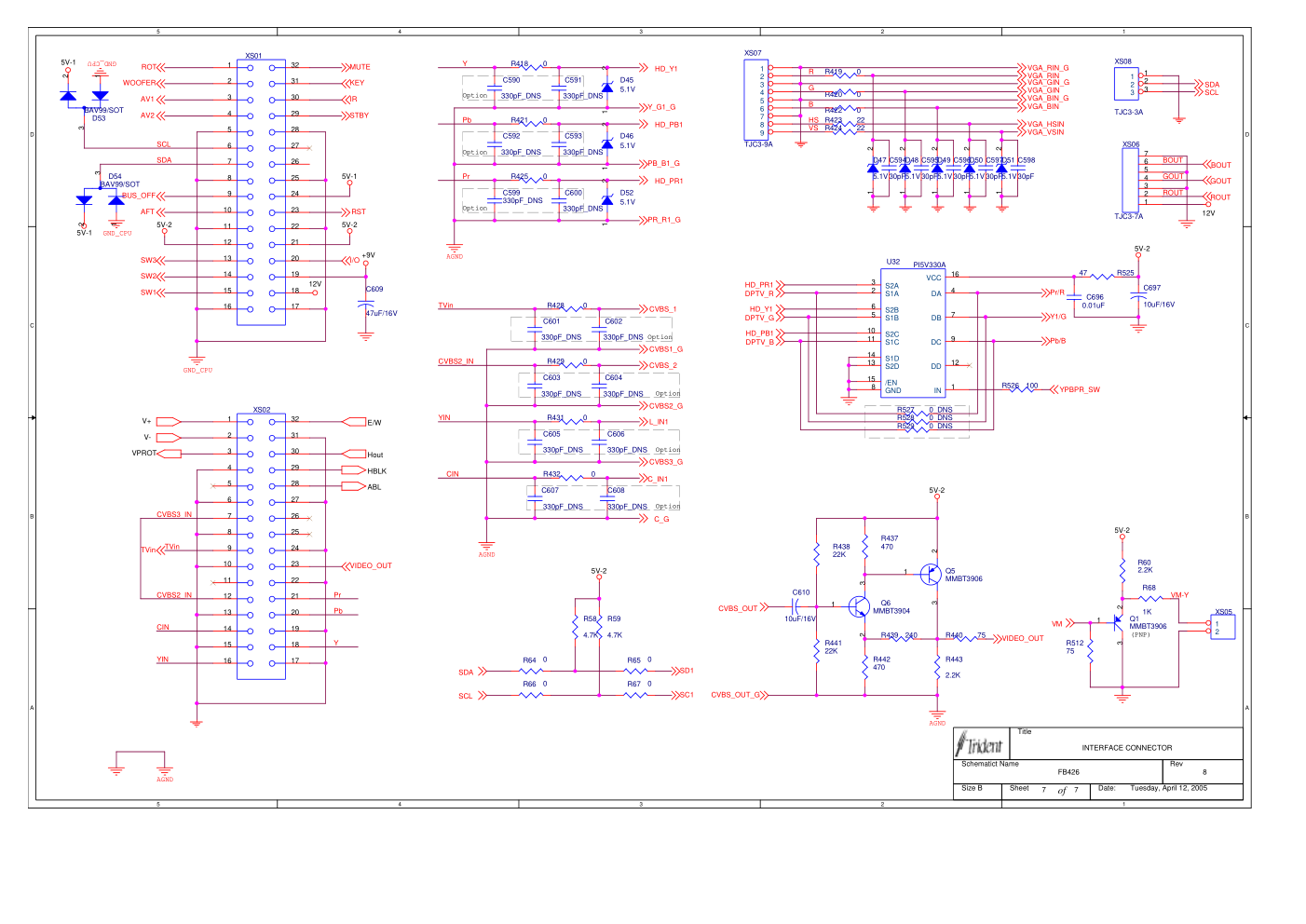
Task: Select the E/W port label
Action: click(x=374, y=423)
